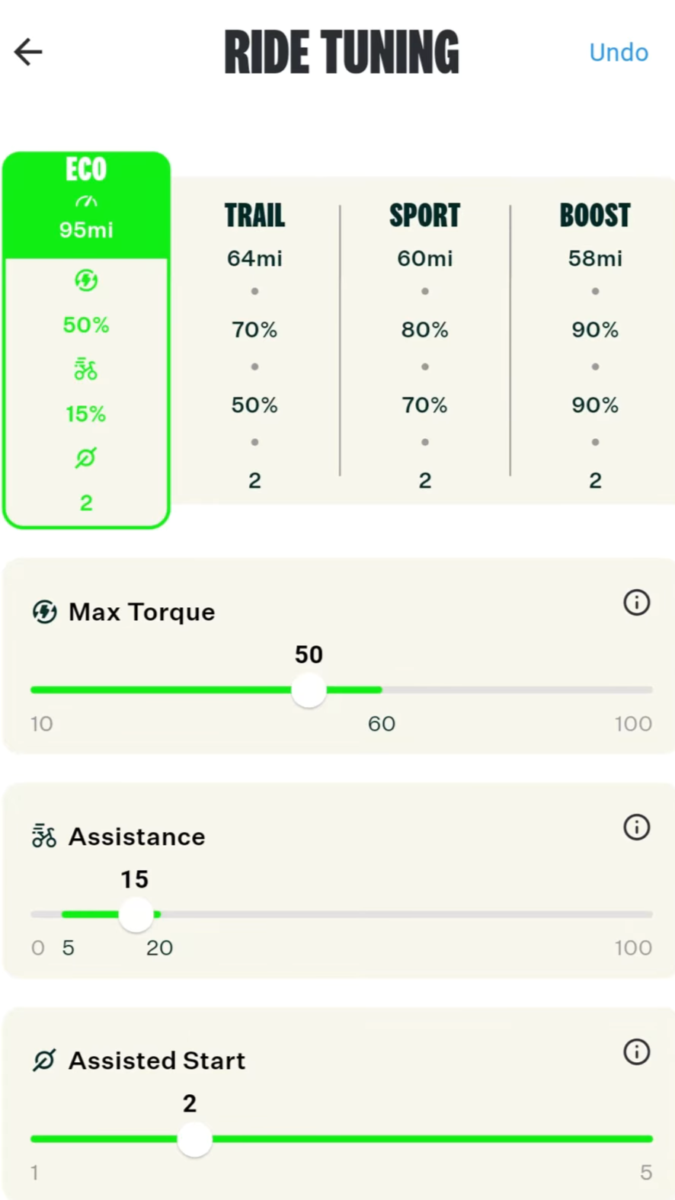Click the Assisted Start slider handle
This screenshot has width=675, height=1200.
tap(194, 1138)
